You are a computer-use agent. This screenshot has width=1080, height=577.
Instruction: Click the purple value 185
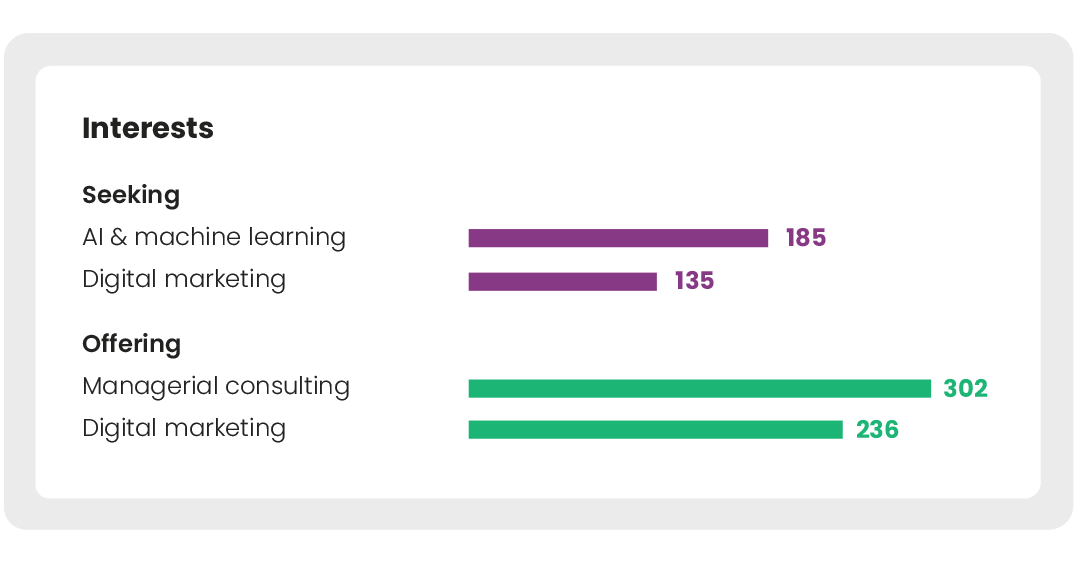click(806, 238)
